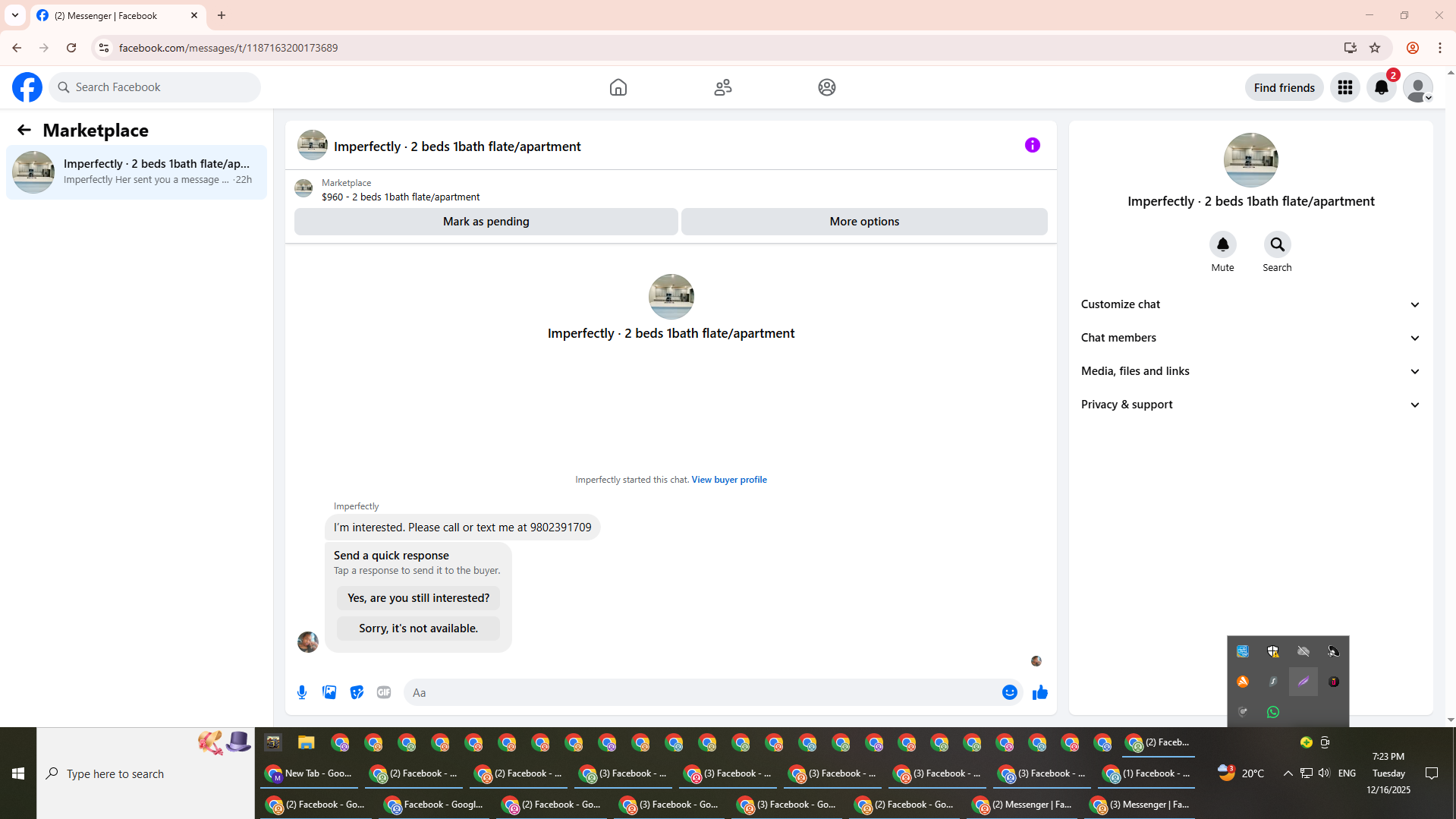Click Mark as pending
The height and width of the screenshot is (819, 1456).
[486, 222]
